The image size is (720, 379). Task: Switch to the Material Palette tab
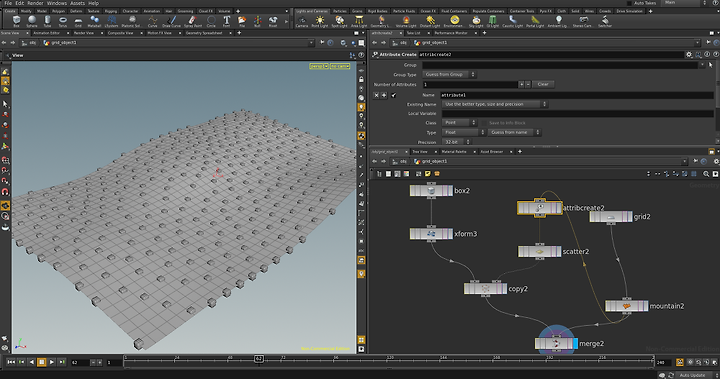tap(454, 152)
